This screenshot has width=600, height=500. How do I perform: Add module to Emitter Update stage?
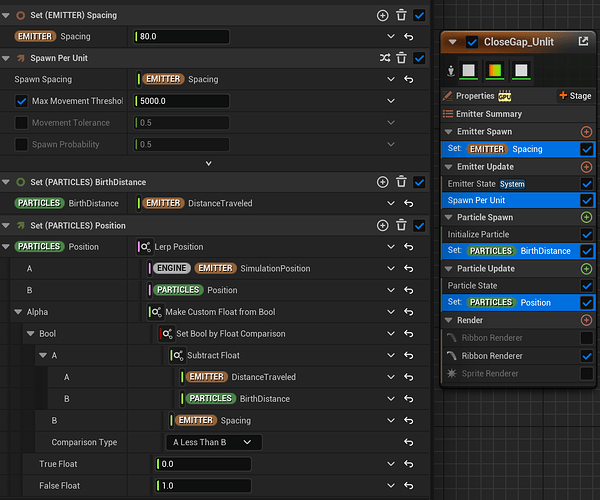[x=586, y=167]
